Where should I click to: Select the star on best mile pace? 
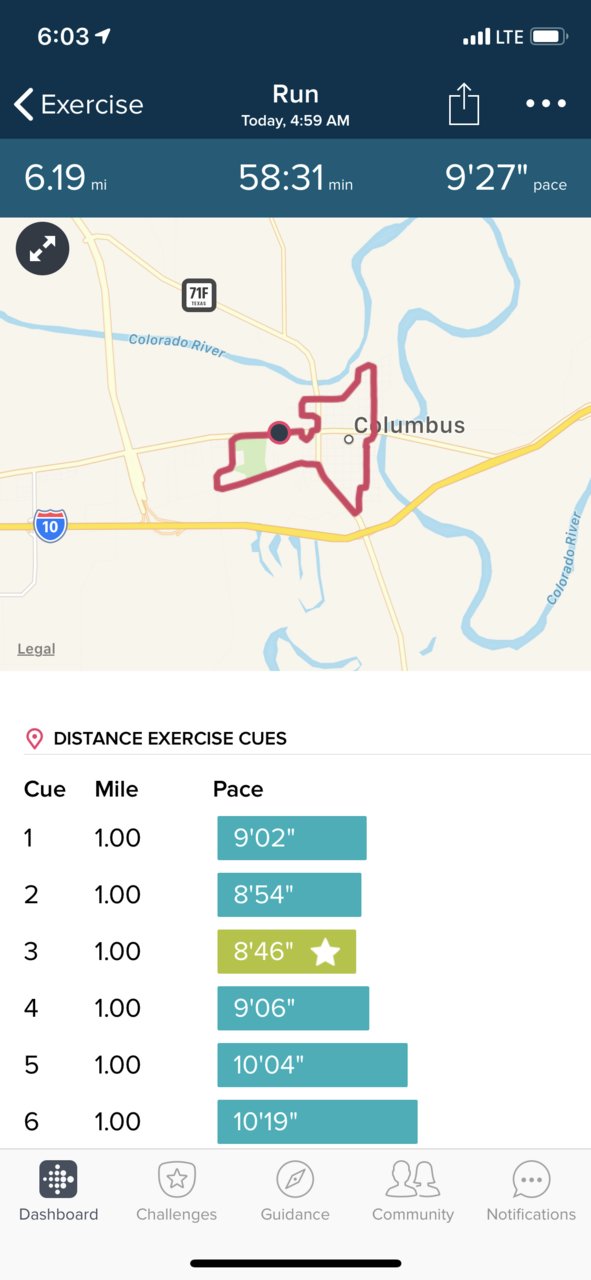tap(325, 952)
